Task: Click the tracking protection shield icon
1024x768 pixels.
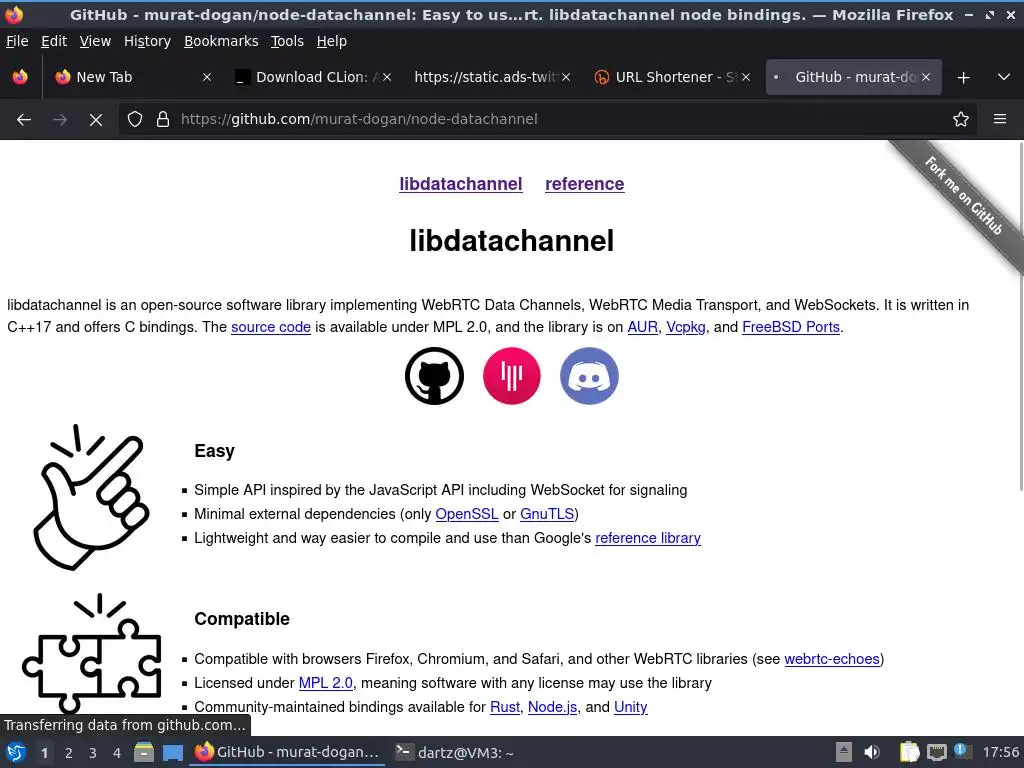Action: 135,120
